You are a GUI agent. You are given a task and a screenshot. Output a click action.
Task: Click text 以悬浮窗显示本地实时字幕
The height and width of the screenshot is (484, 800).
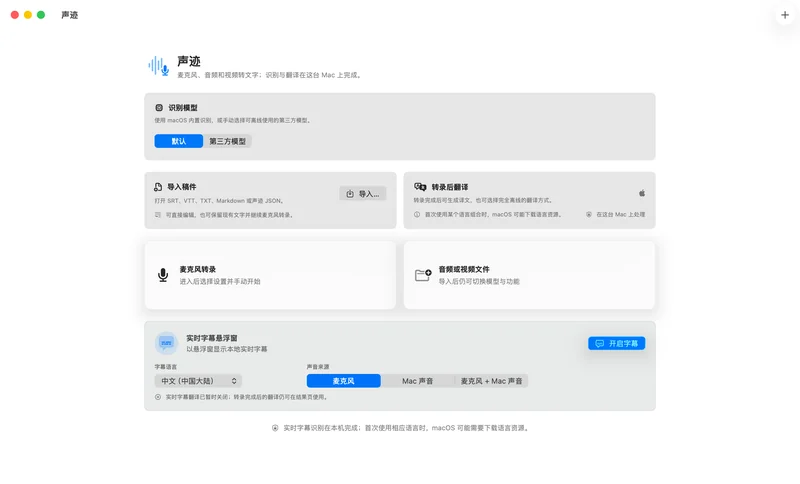tap(227, 349)
